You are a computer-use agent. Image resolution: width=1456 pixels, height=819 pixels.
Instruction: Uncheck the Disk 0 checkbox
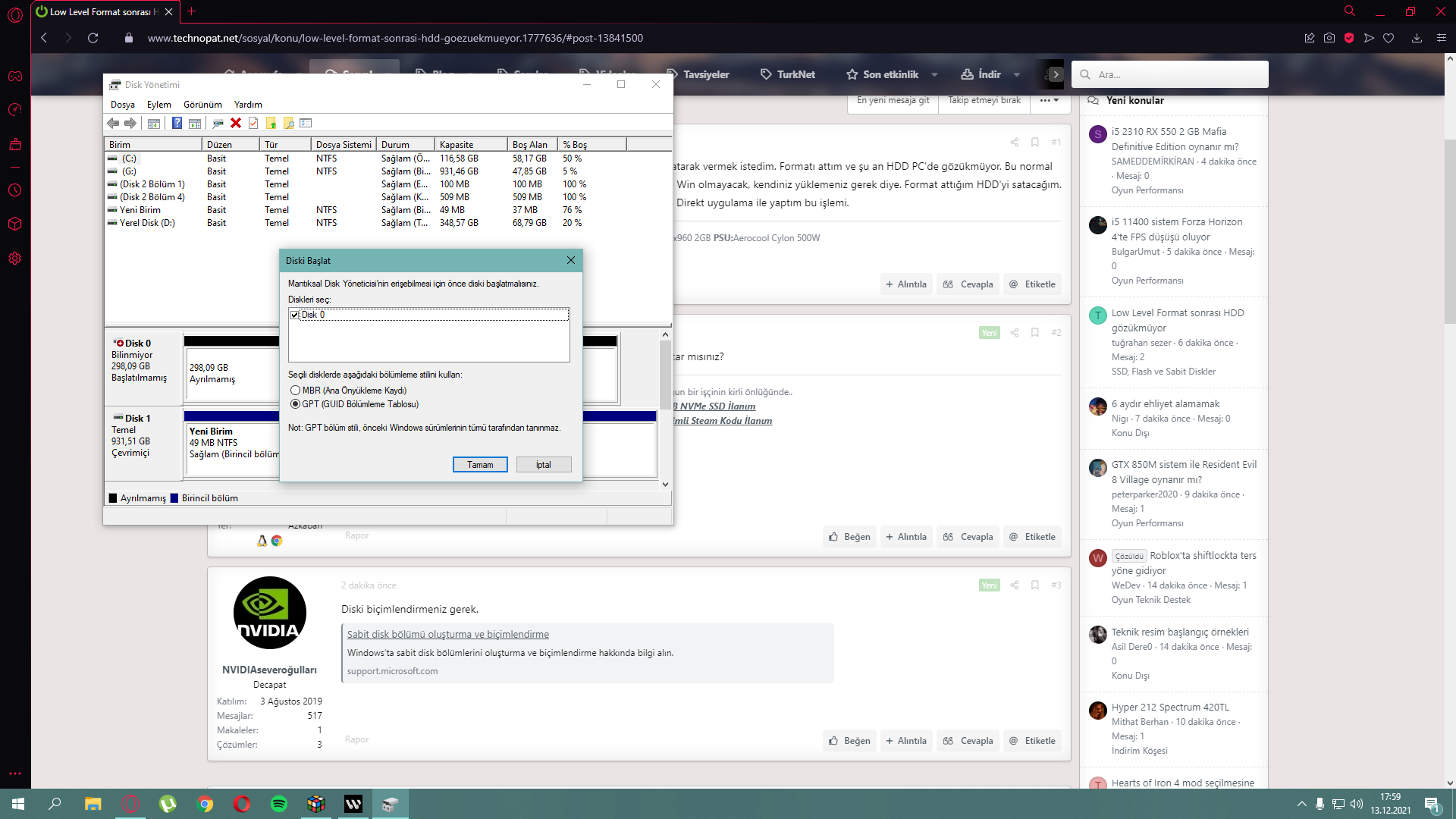tap(295, 315)
